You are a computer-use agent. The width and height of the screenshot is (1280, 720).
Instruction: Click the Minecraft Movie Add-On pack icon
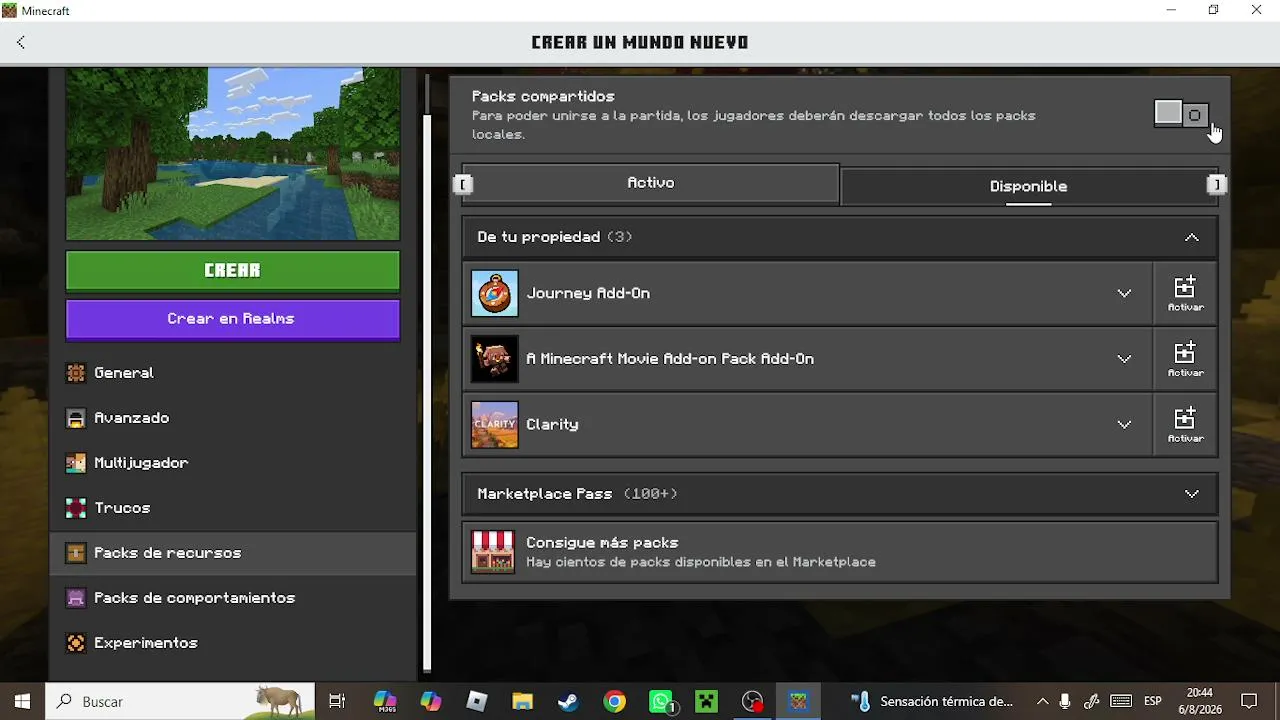494,359
